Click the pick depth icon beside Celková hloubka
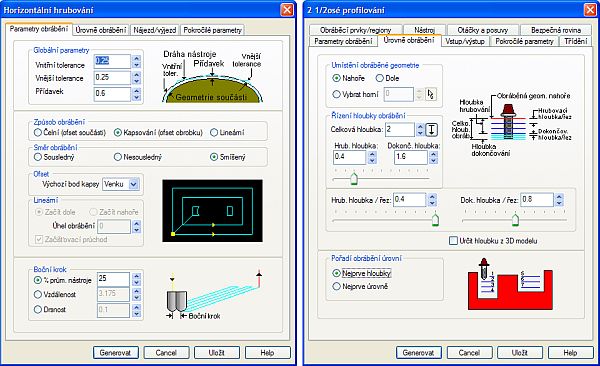Viewport: 600px width, 366px height. 431,129
